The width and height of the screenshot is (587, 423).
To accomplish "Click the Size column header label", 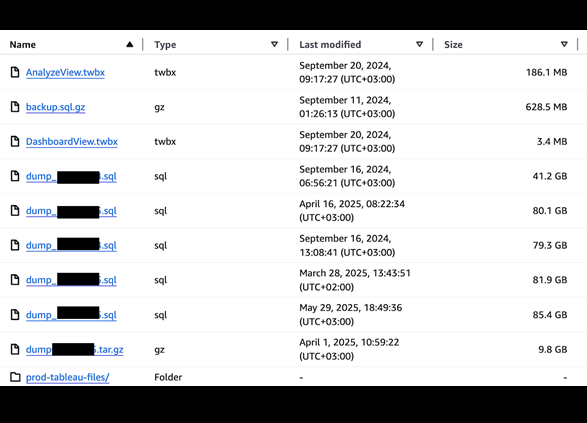I will coord(453,45).
